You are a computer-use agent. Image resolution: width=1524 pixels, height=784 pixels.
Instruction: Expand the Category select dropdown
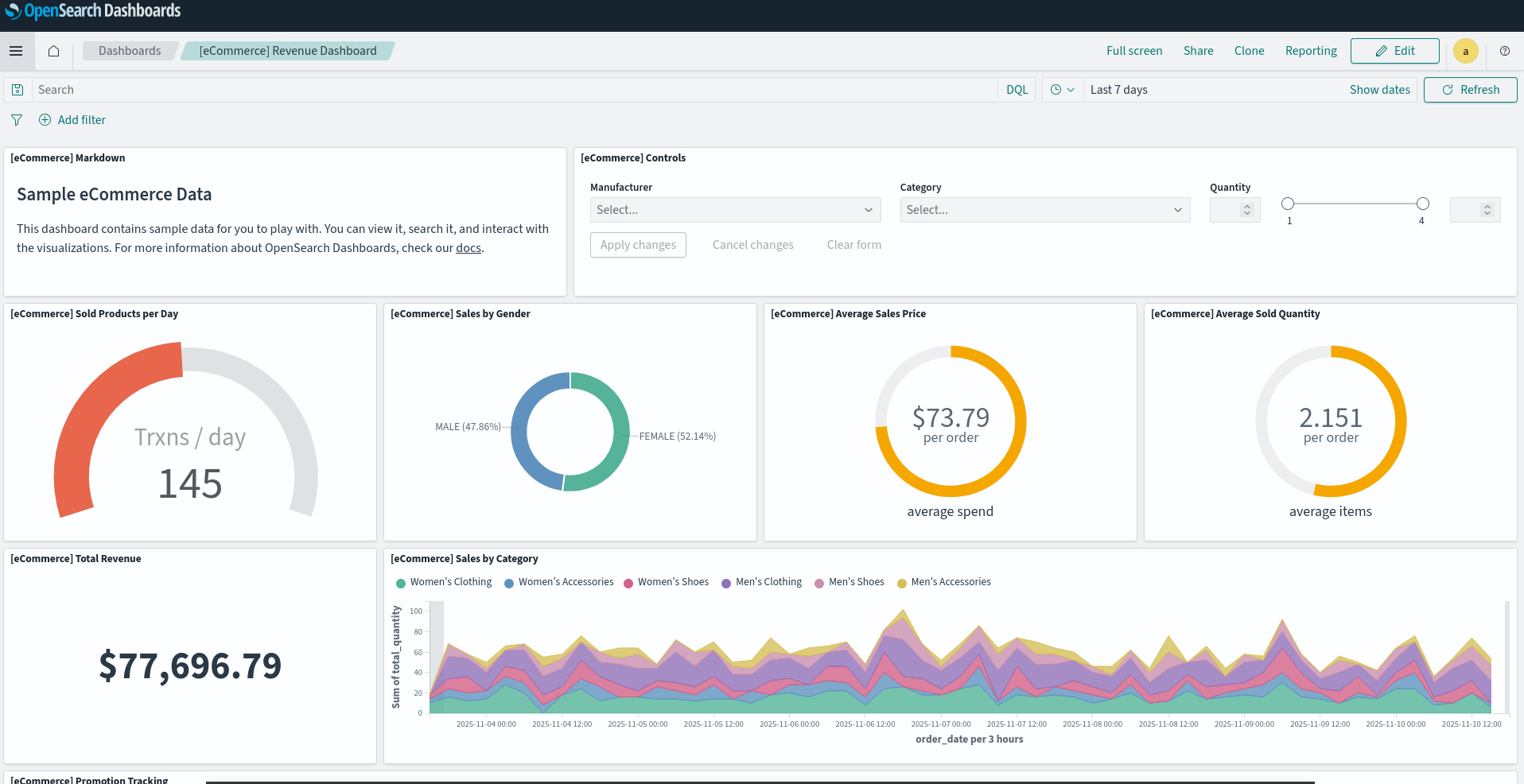[x=1044, y=210]
